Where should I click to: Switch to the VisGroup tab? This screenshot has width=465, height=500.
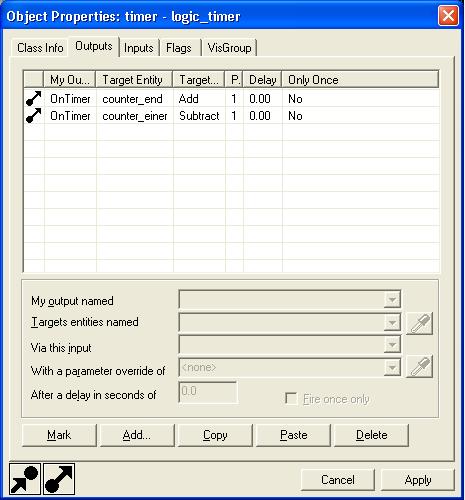(x=229, y=48)
